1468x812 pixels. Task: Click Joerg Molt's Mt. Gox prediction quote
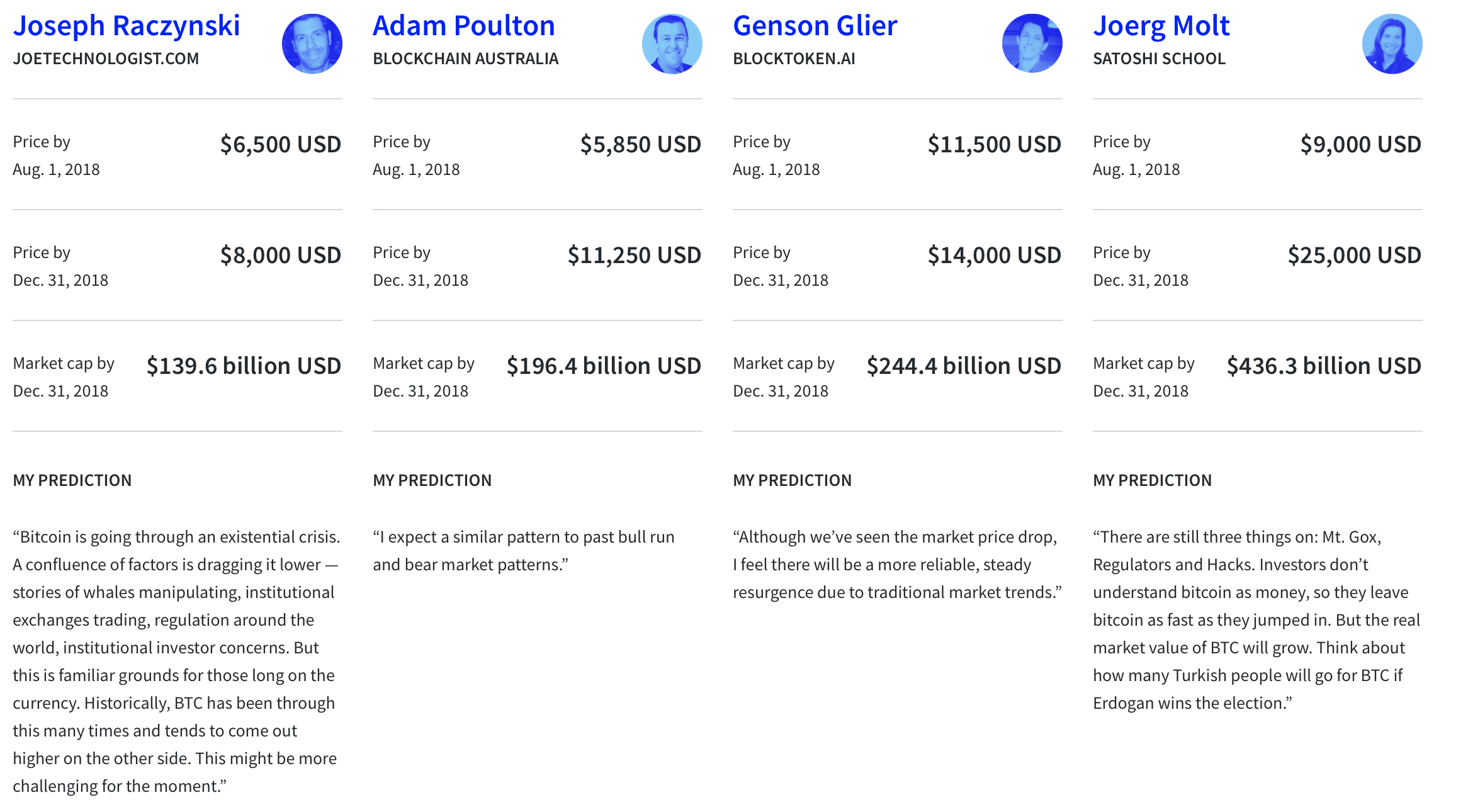pyautogui.click(x=1256, y=620)
